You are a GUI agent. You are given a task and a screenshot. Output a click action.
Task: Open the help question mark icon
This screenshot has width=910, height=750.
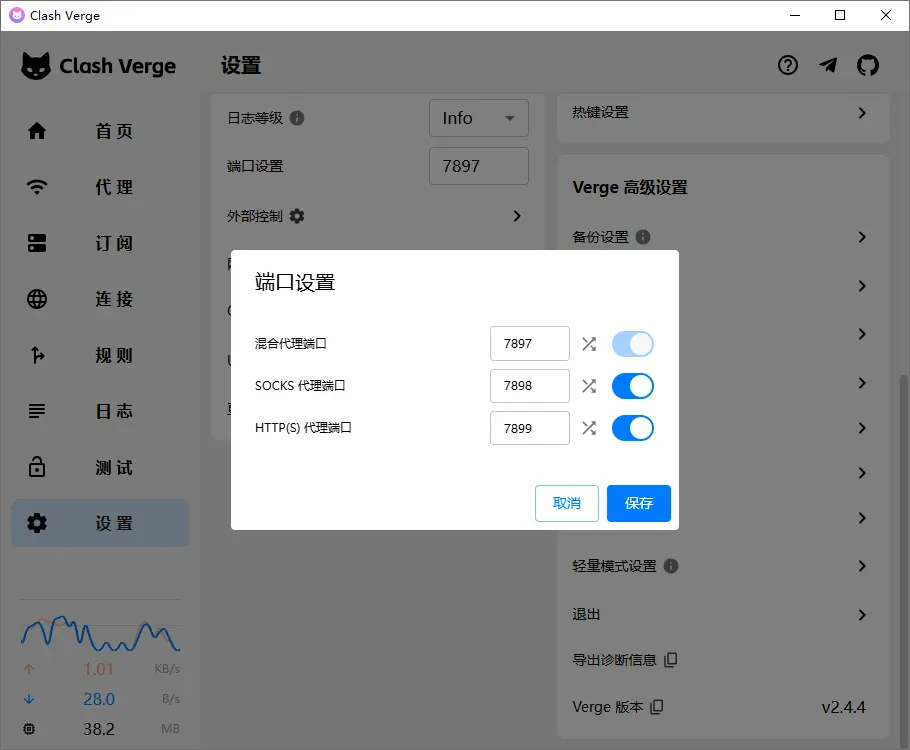click(x=788, y=65)
